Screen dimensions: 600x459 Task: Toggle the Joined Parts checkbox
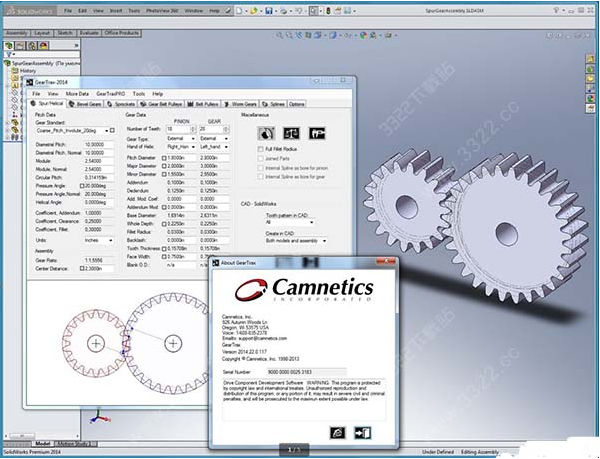(261, 158)
